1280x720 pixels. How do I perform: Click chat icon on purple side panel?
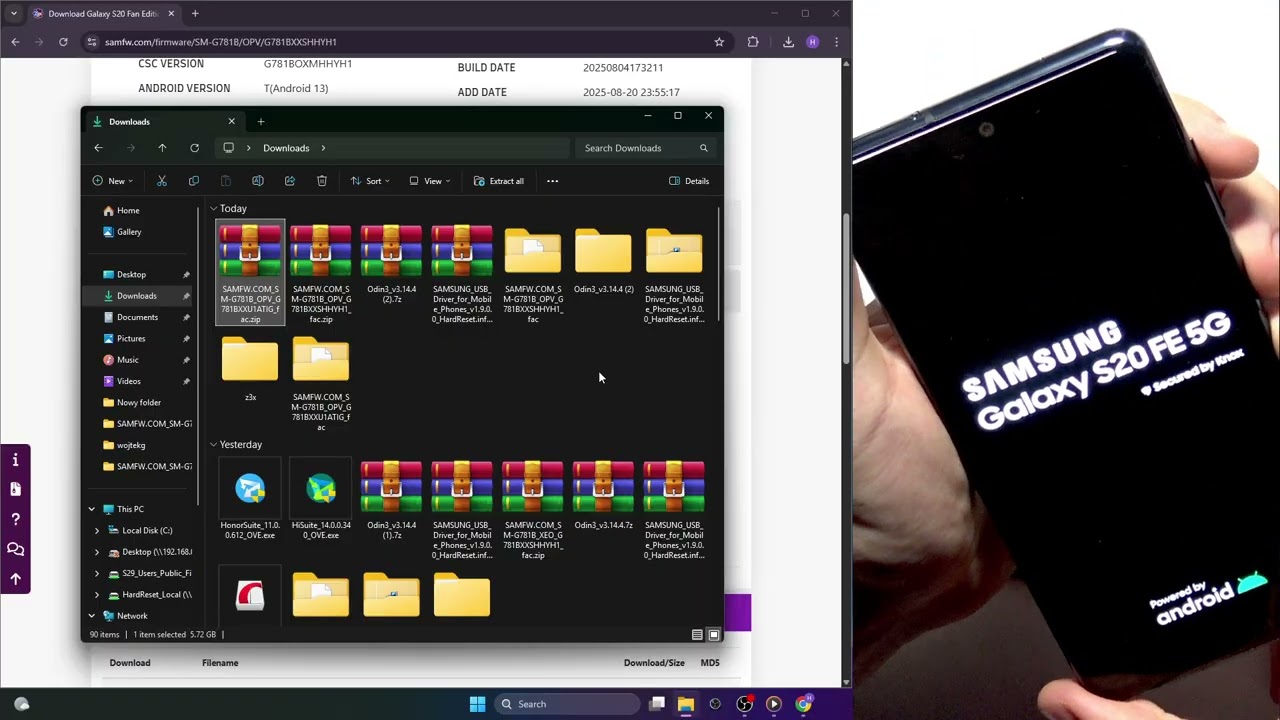point(15,549)
